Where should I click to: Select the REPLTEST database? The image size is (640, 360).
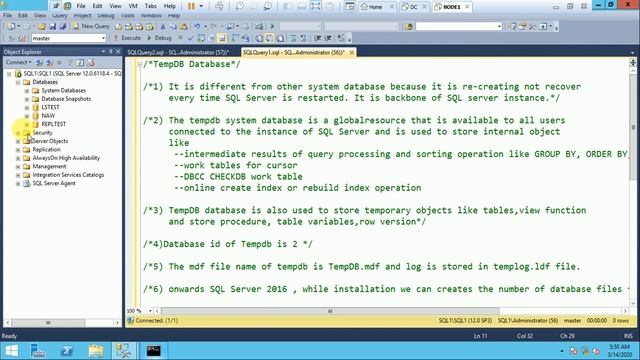[x=53, y=124]
